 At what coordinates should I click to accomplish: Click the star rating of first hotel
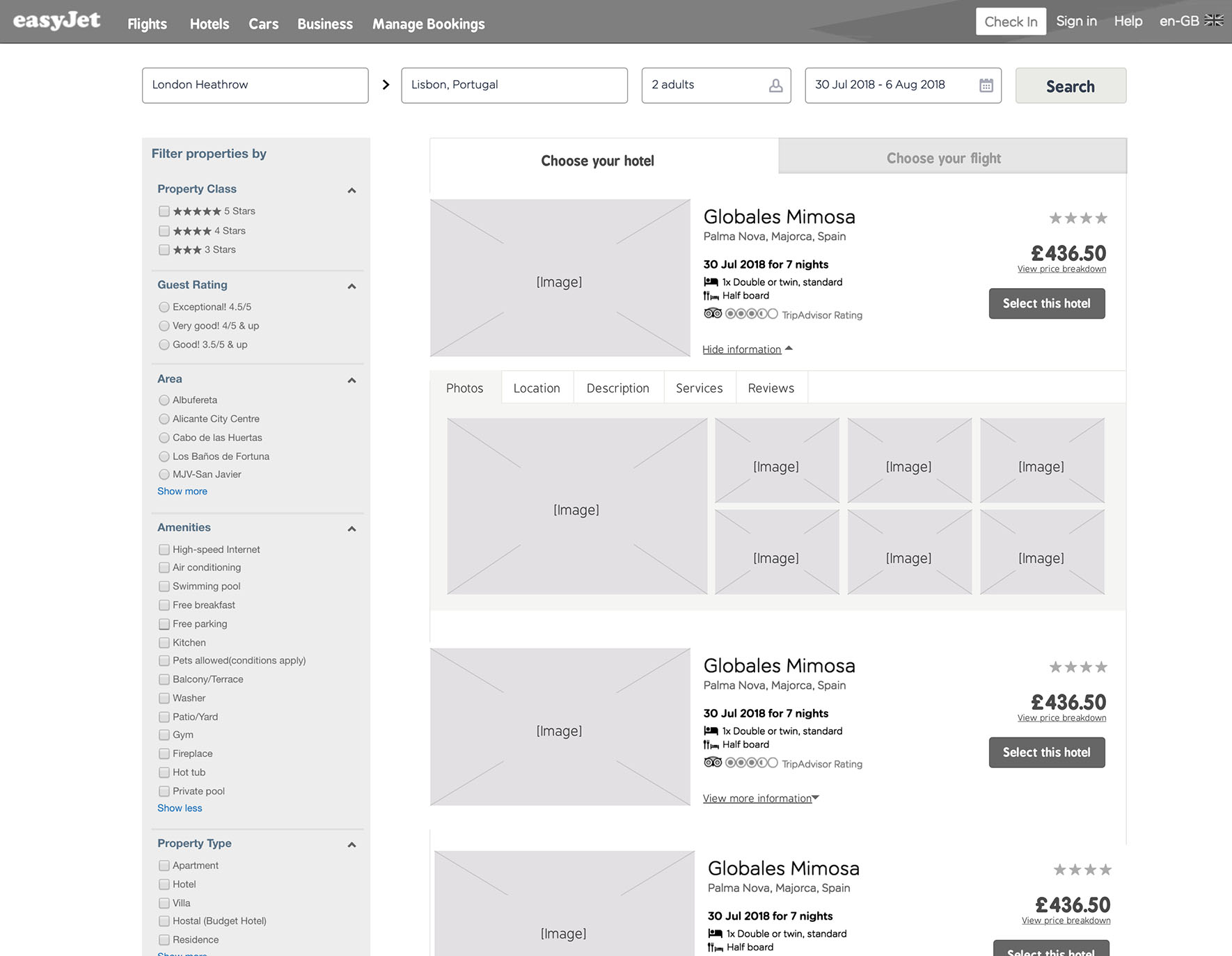pos(1077,218)
